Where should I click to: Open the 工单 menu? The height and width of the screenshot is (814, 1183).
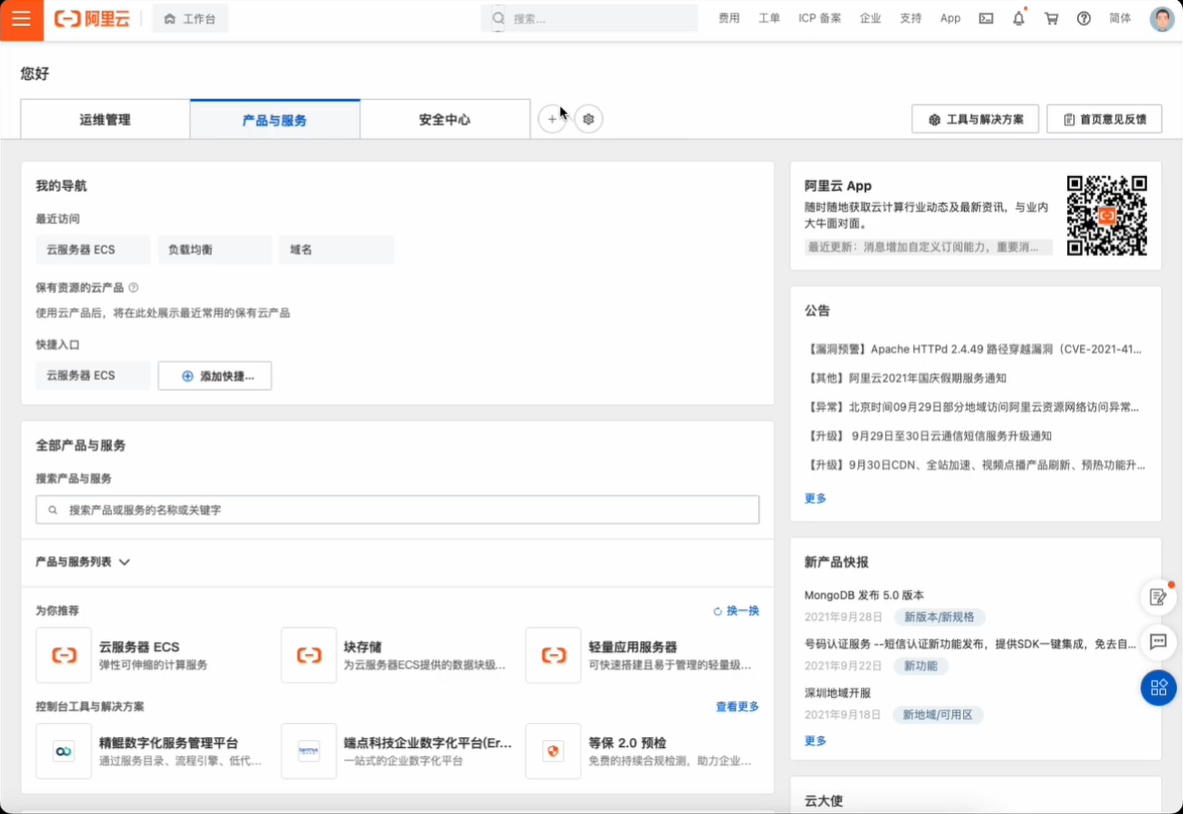tap(769, 19)
